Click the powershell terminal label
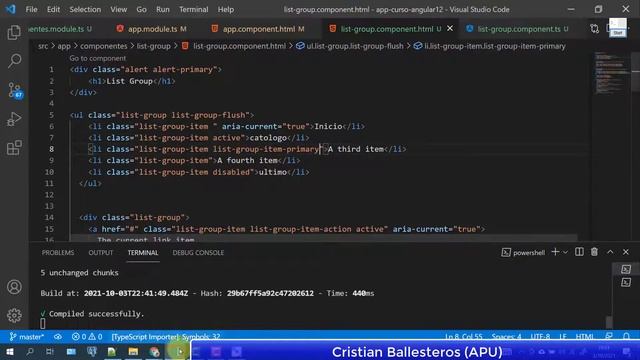This screenshot has width=640, height=360. point(523,253)
